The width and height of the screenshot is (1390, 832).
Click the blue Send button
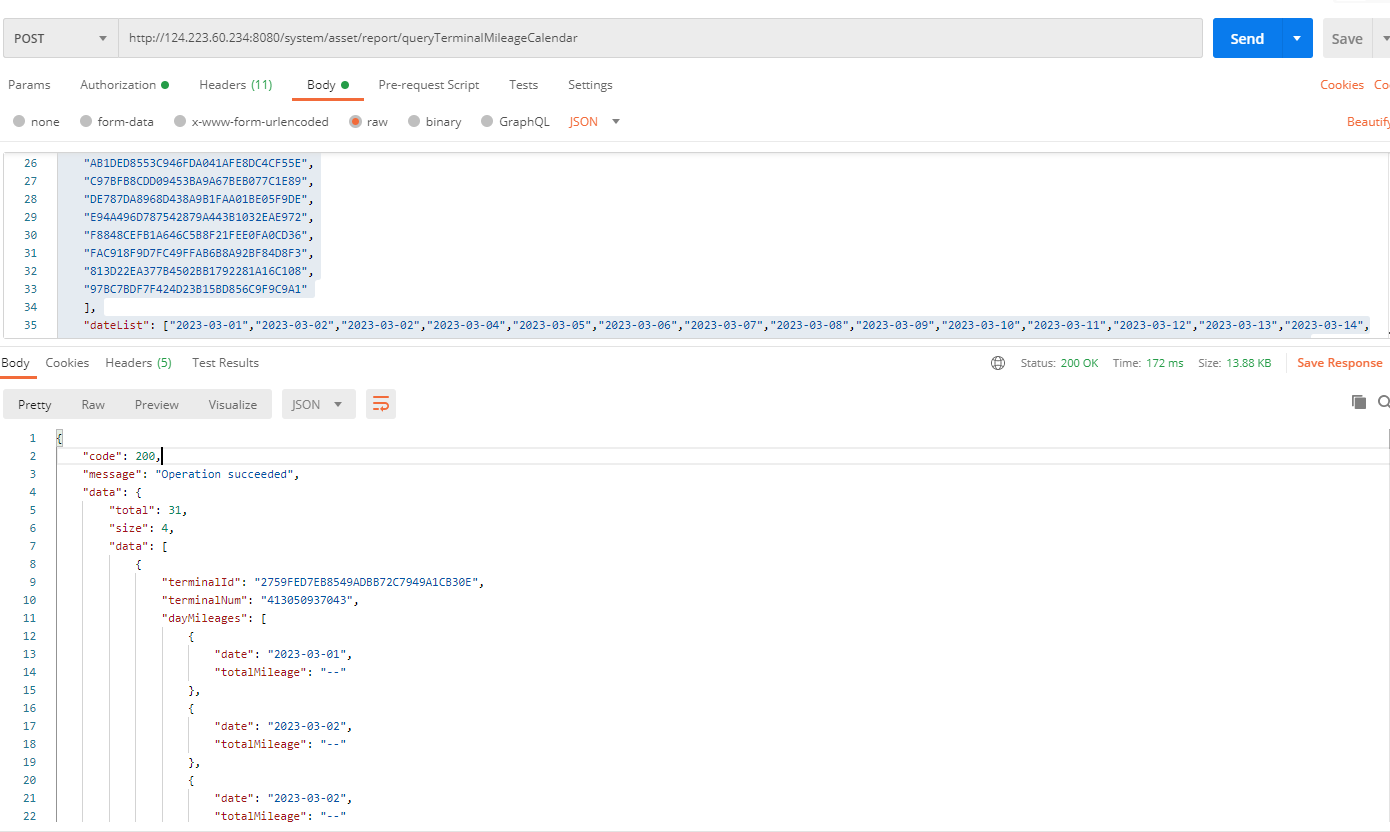tap(1246, 39)
